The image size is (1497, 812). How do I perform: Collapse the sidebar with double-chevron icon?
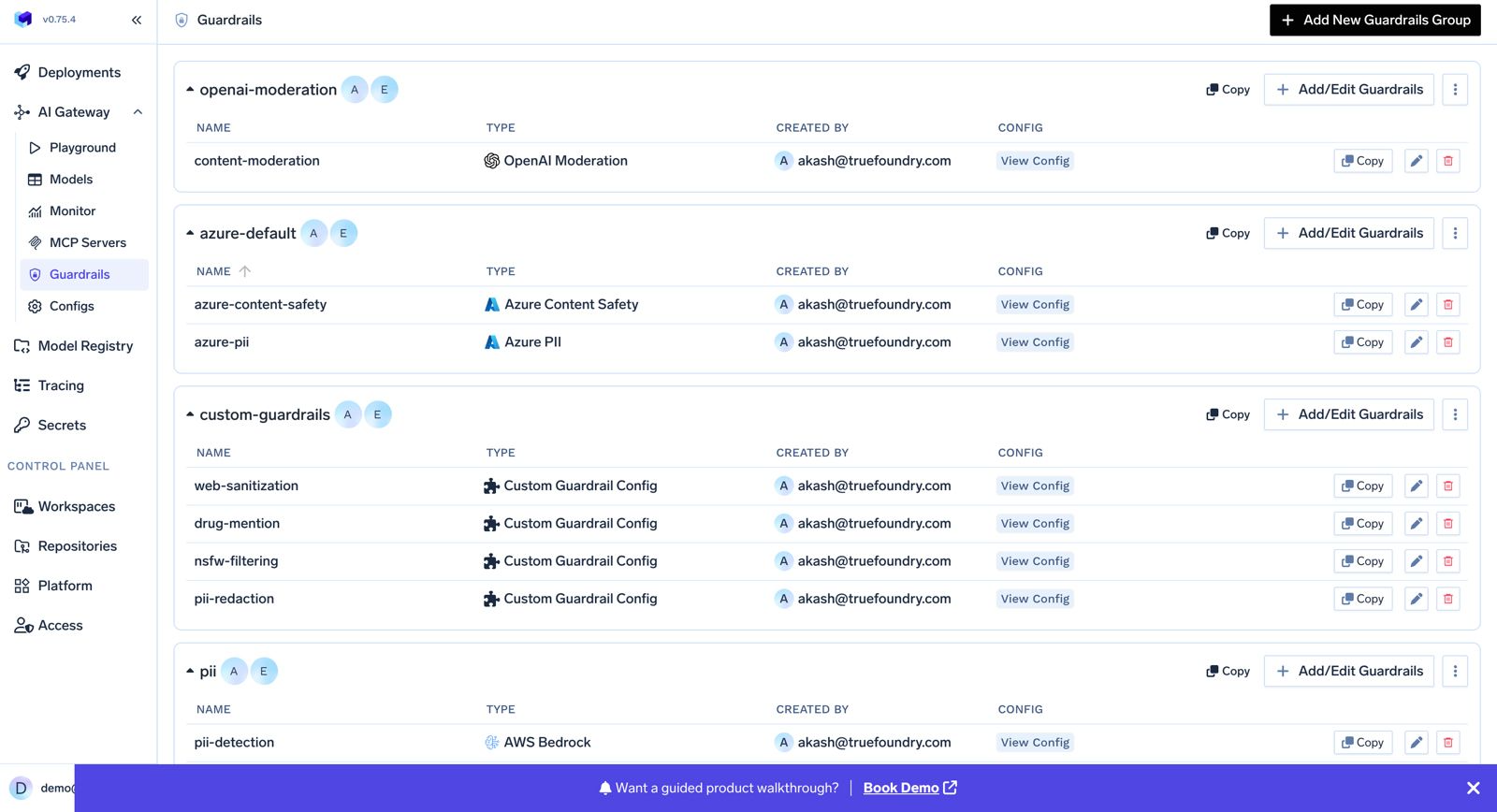tap(137, 20)
